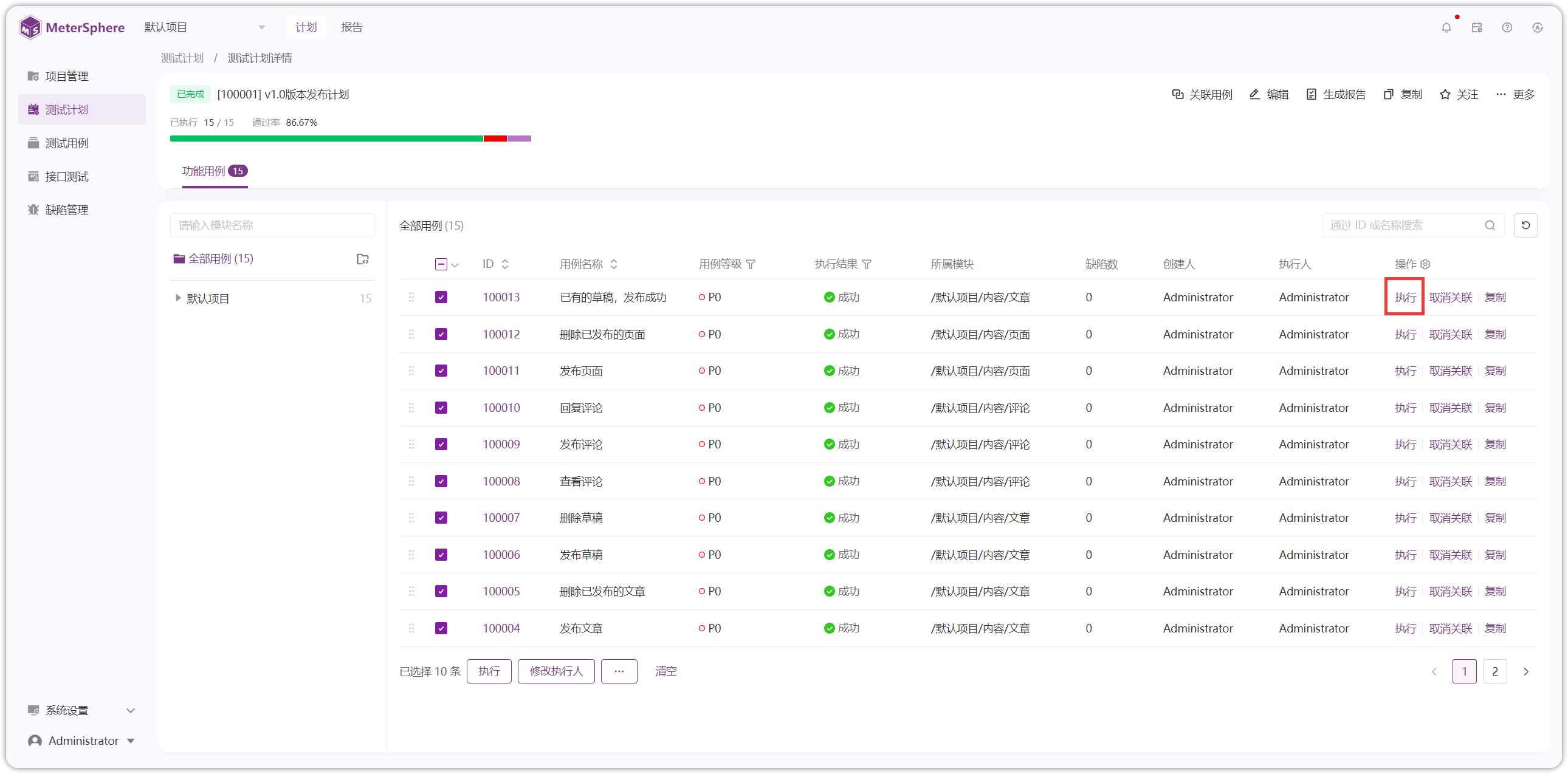Click the 修改执行人 button
1568x774 pixels.
(x=555, y=671)
